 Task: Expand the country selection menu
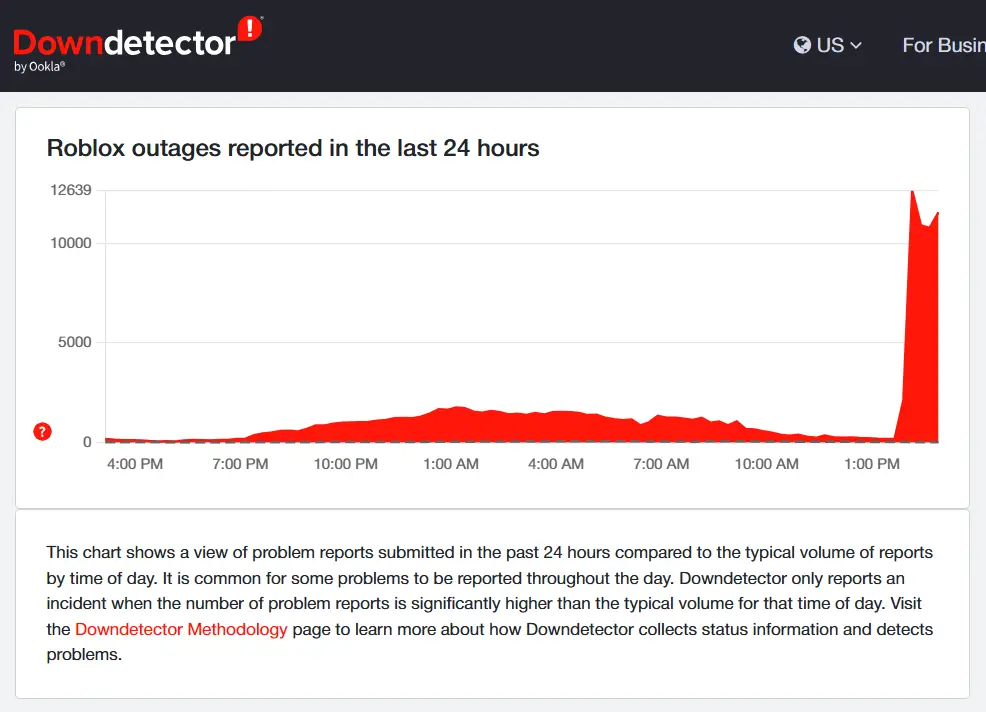tap(827, 44)
